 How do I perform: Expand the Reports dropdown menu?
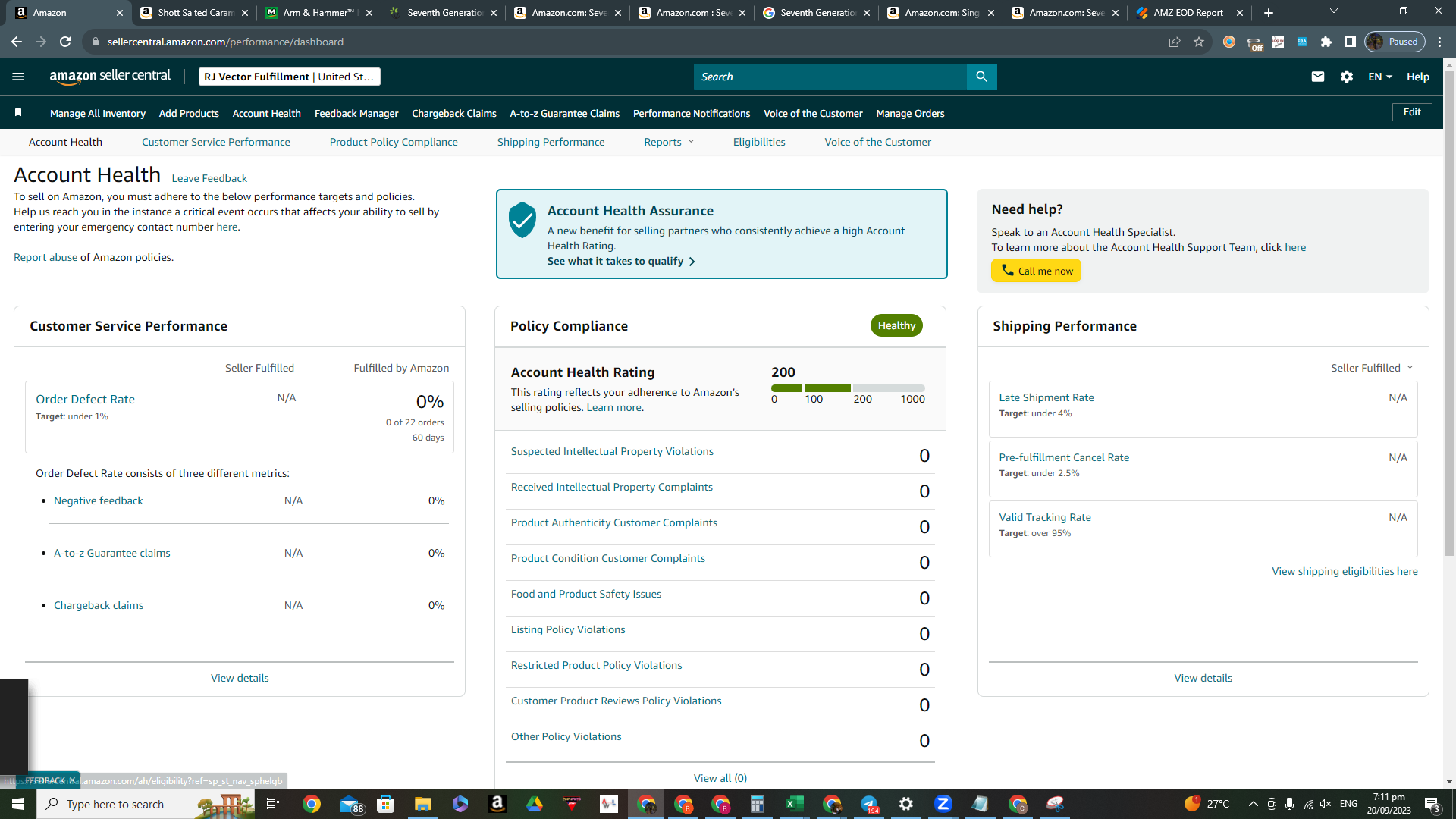coord(669,142)
